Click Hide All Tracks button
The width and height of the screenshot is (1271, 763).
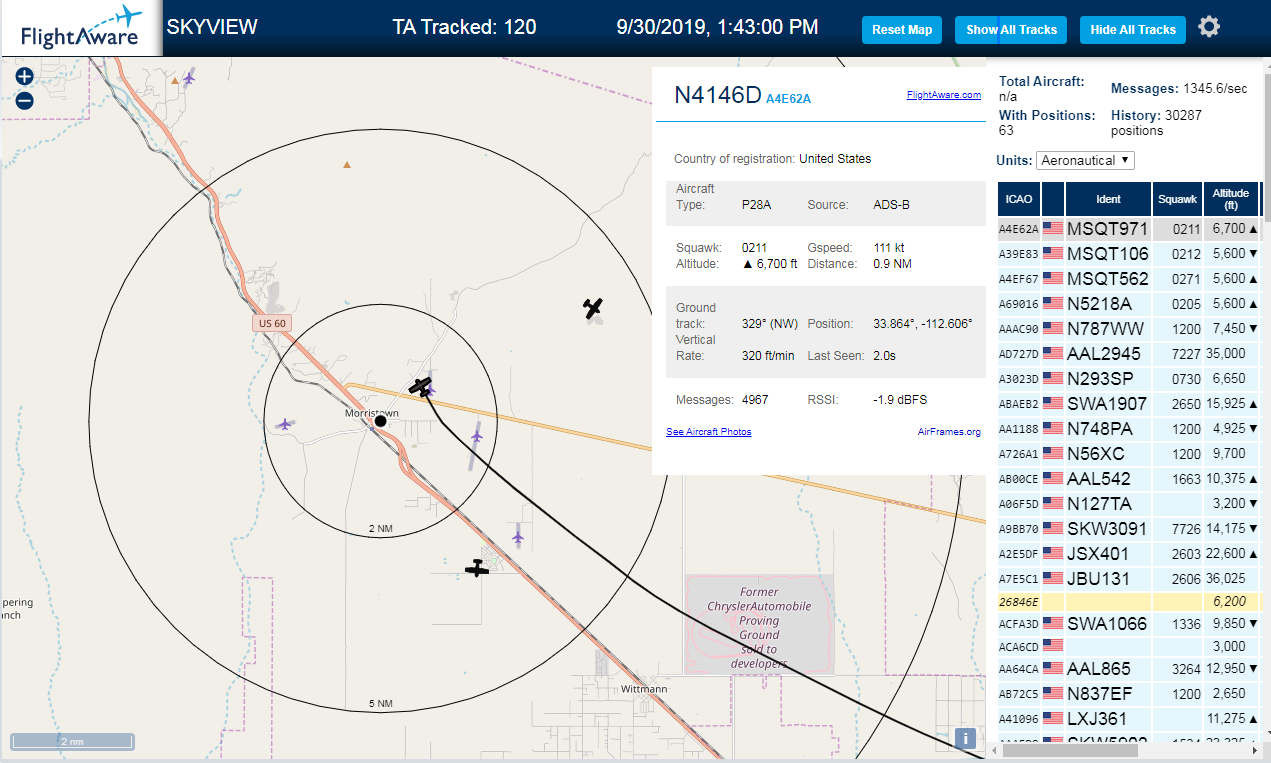pos(1133,30)
